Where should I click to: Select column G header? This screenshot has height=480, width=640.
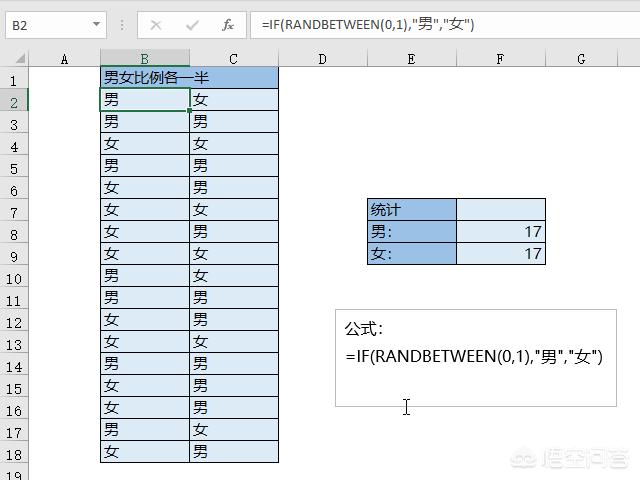582,59
